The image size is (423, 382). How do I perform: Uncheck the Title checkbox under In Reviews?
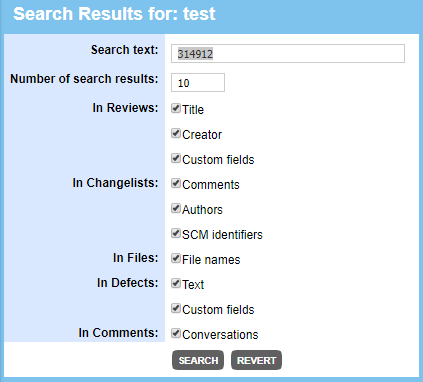pyautogui.click(x=176, y=108)
